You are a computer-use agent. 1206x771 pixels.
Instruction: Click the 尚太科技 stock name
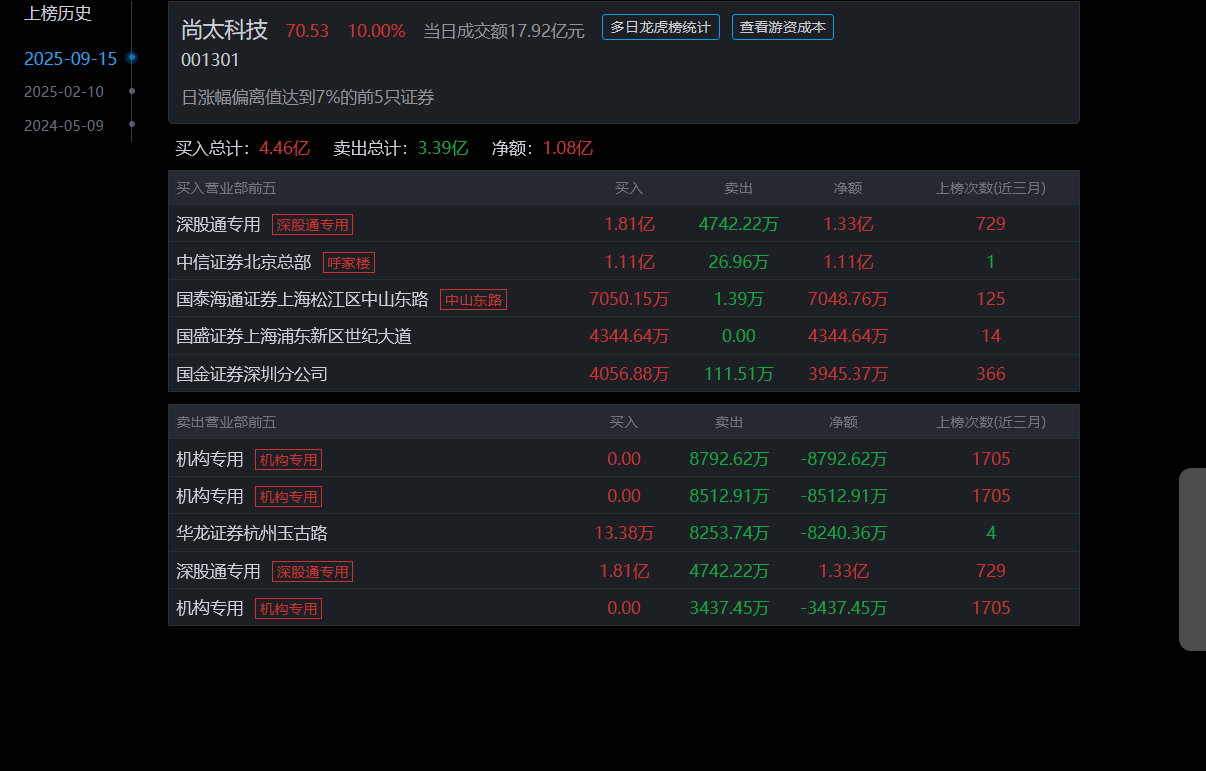click(224, 30)
